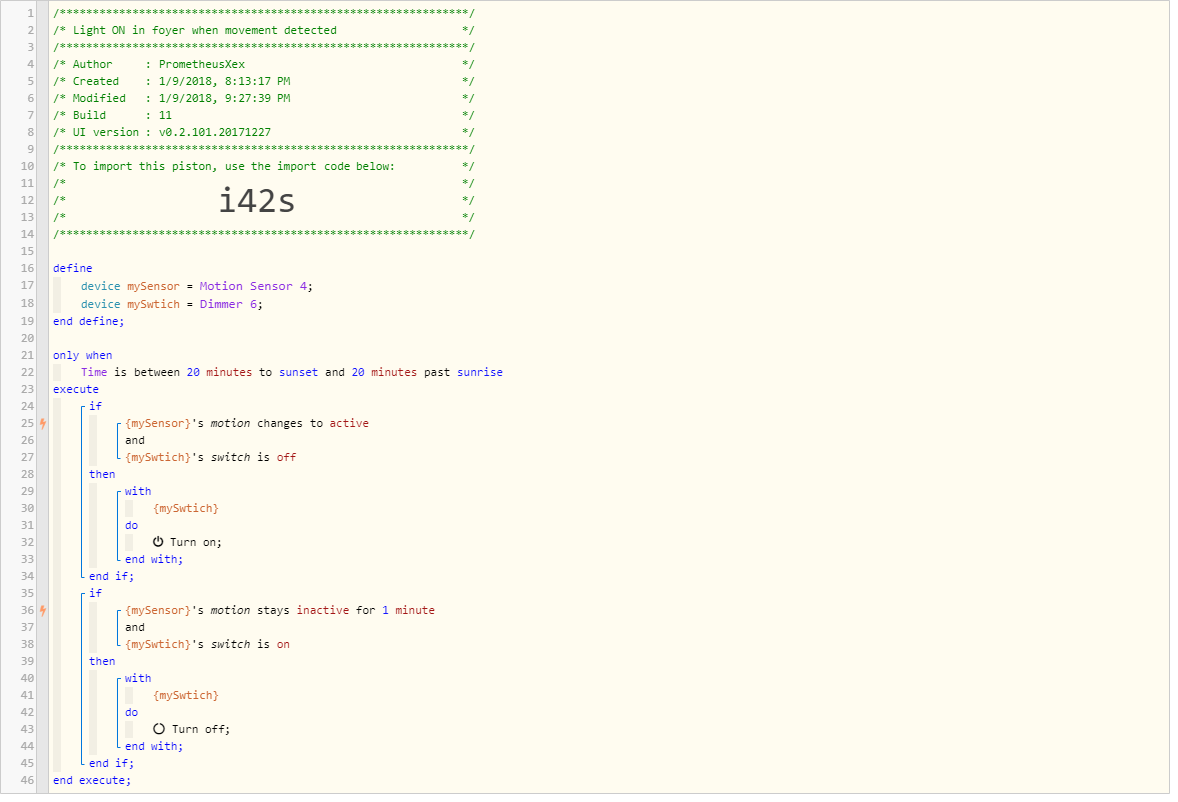Click the 'and' operator on line 26

[135, 441]
